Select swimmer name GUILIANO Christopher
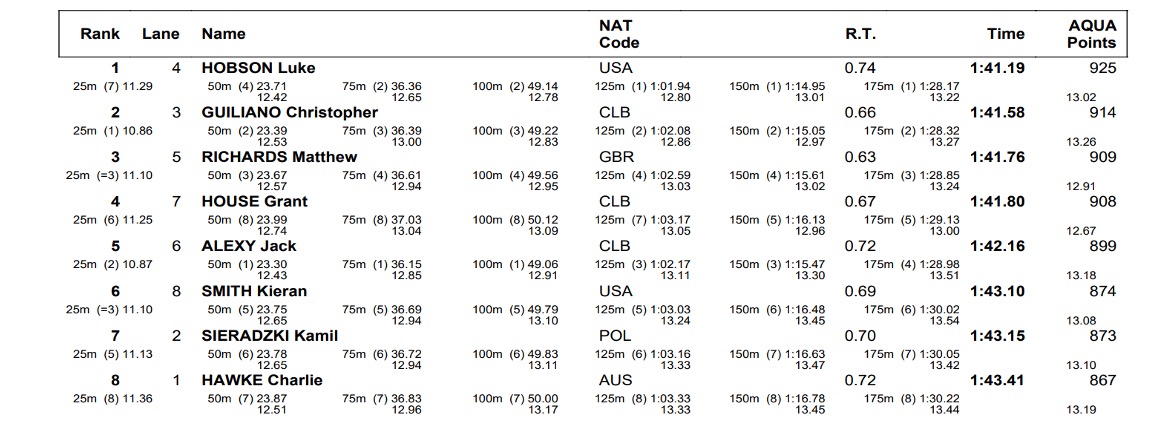The image size is (1172, 446). tap(290, 112)
